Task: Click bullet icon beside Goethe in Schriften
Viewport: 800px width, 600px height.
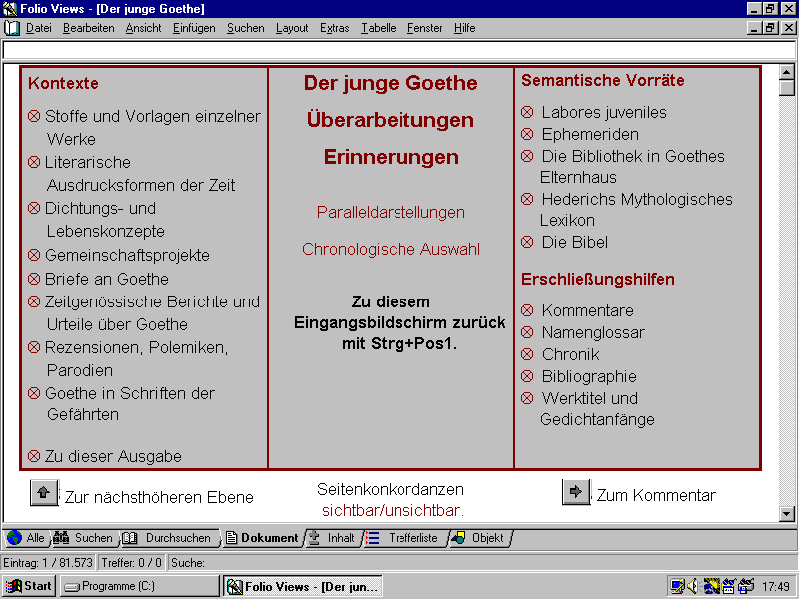Action: (34, 393)
